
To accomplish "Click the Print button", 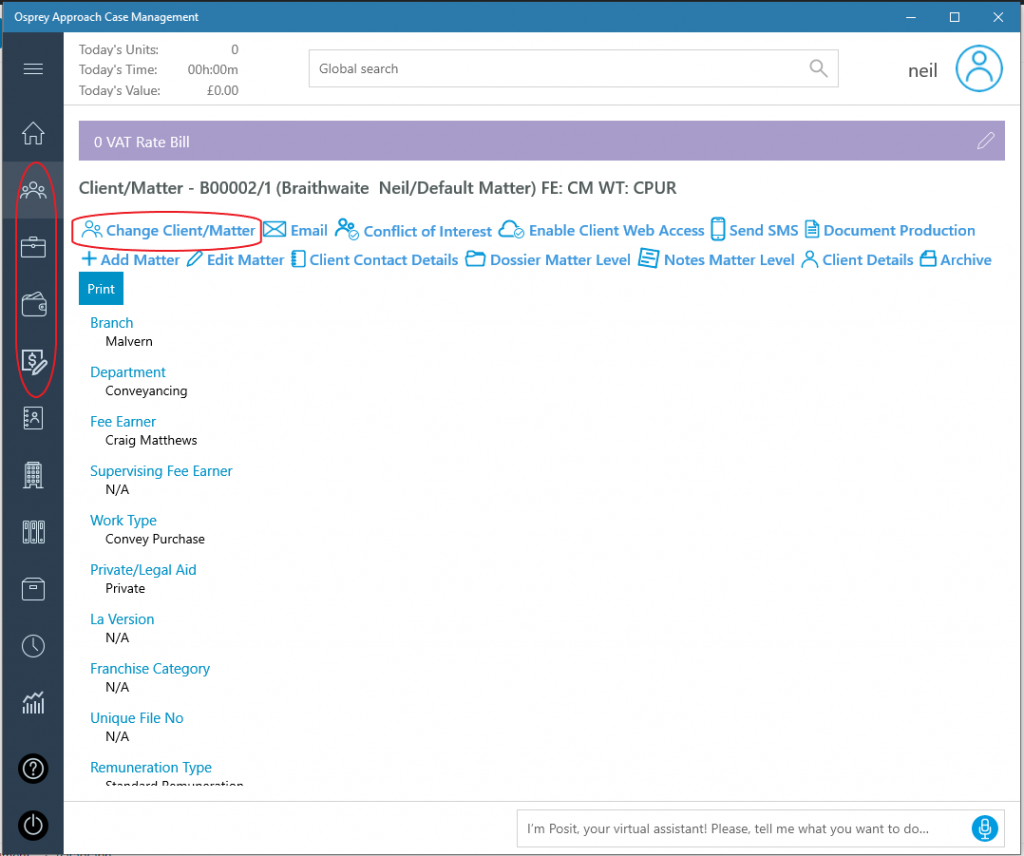I will point(101,289).
